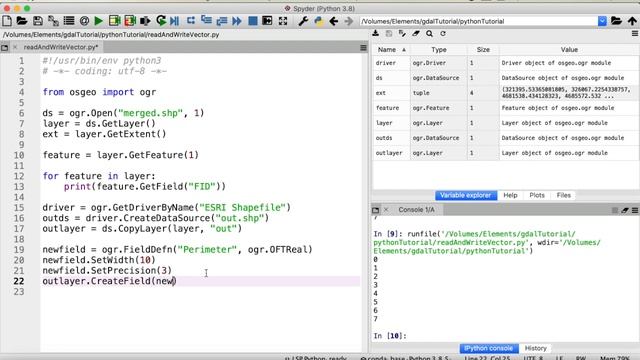Select the 'feature' variable row

click(x=505, y=108)
